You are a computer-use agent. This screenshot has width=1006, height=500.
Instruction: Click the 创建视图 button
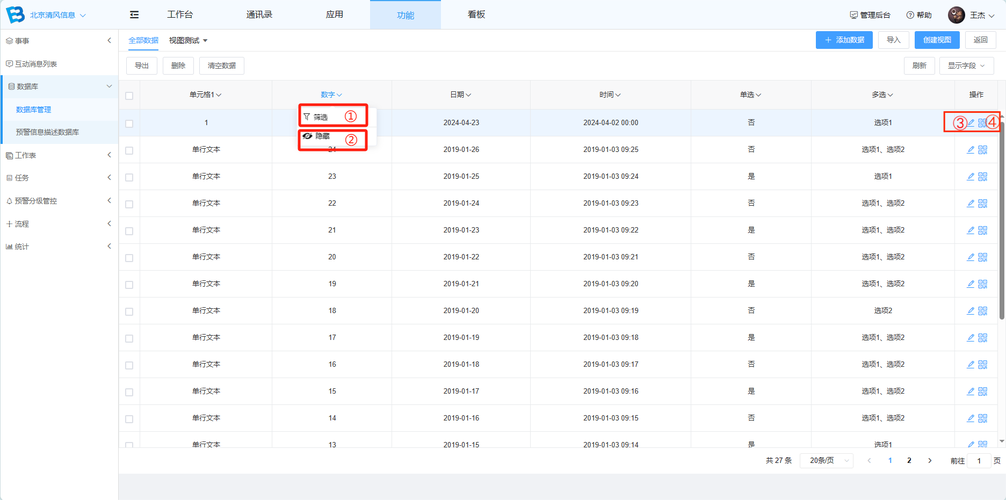(x=937, y=40)
